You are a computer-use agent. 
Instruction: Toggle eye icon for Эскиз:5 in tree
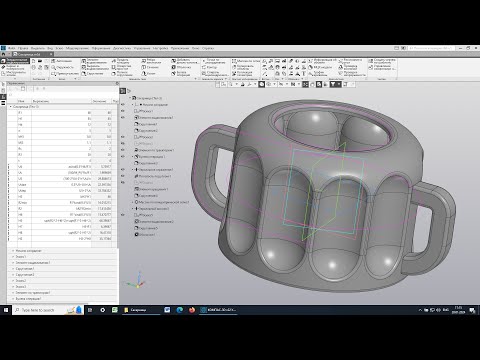(123, 215)
